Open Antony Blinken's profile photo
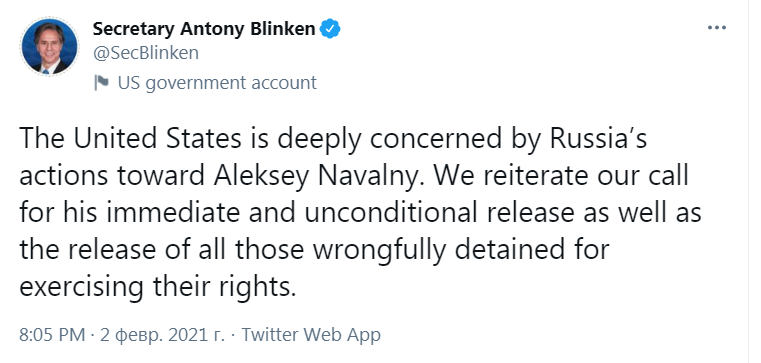This screenshot has width=761, height=363. (x=50, y=47)
